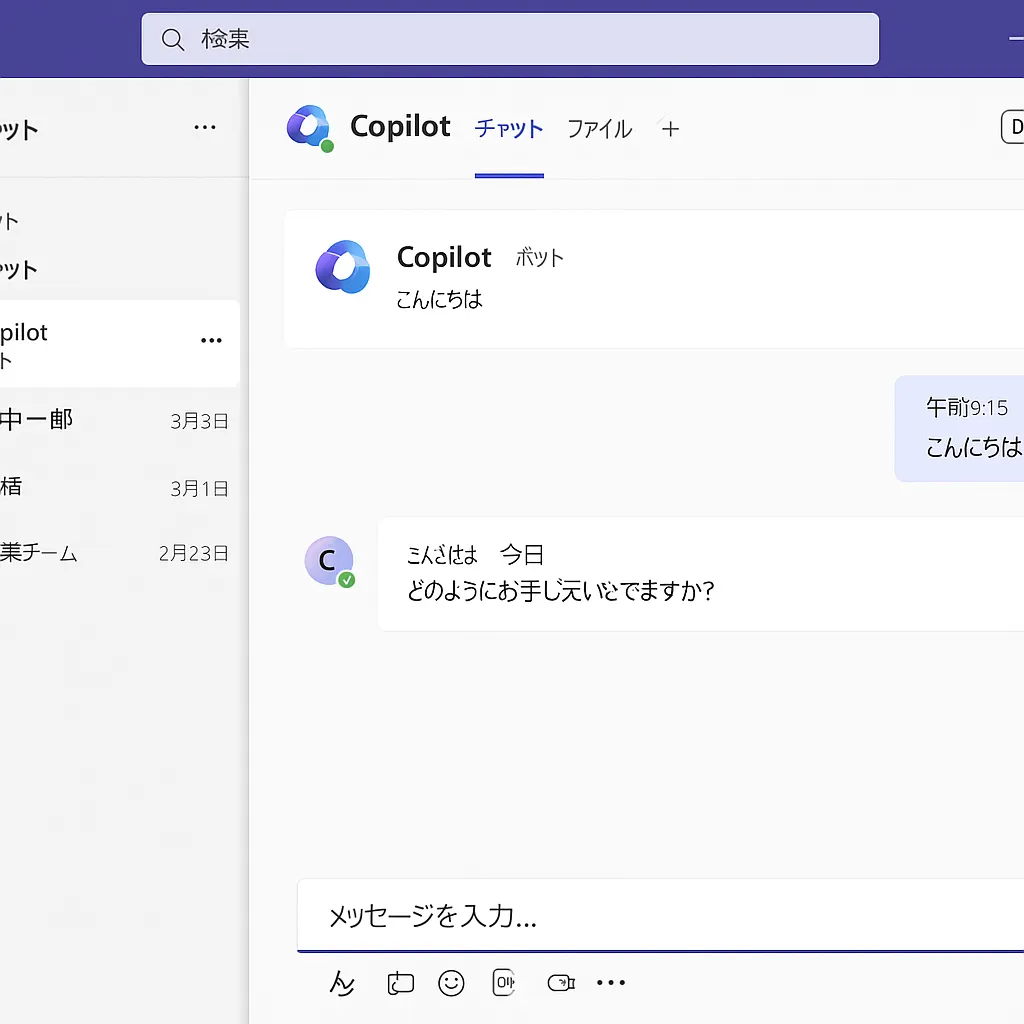The width and height of the screenshot is (1024, 1024).
Task: Open more options for chat list header
Action: click(x=205, y=127)
